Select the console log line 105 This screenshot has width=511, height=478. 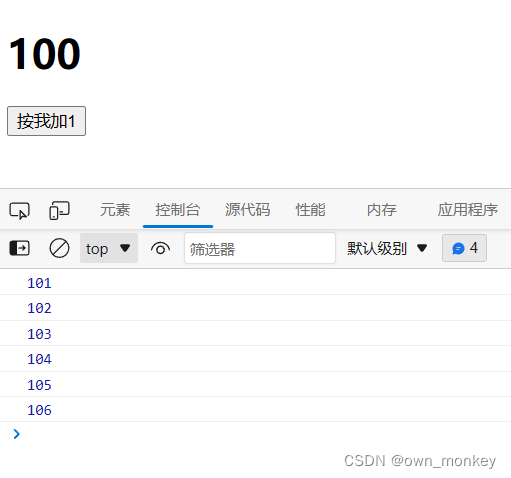255,385
